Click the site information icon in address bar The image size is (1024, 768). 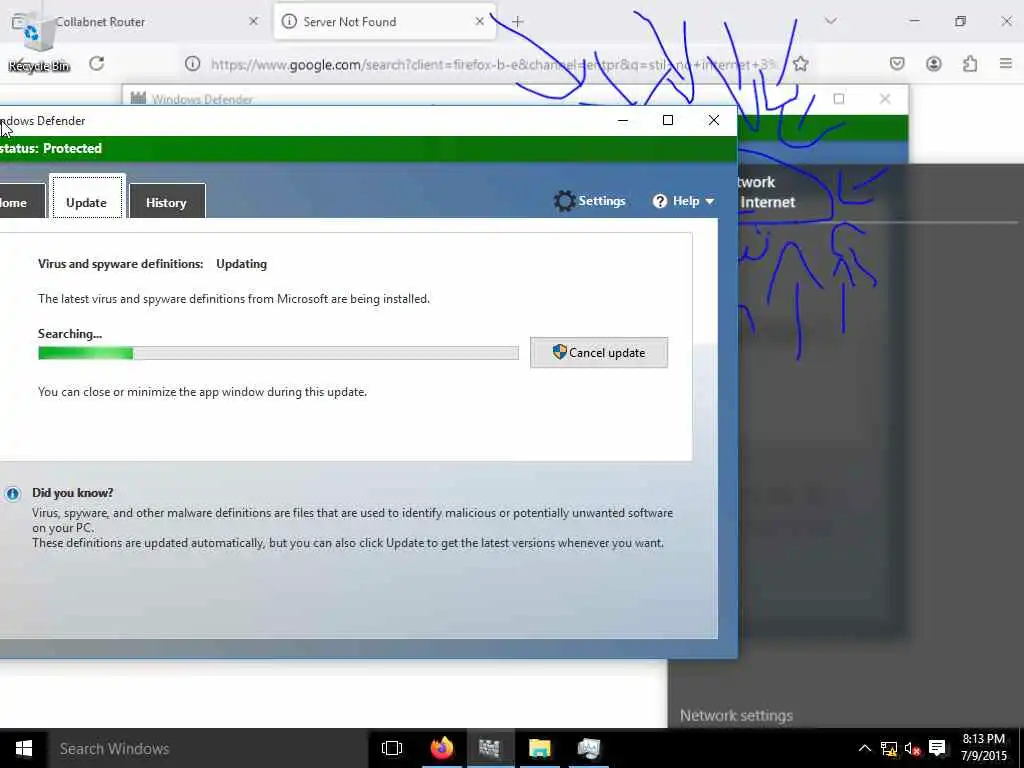192,63
